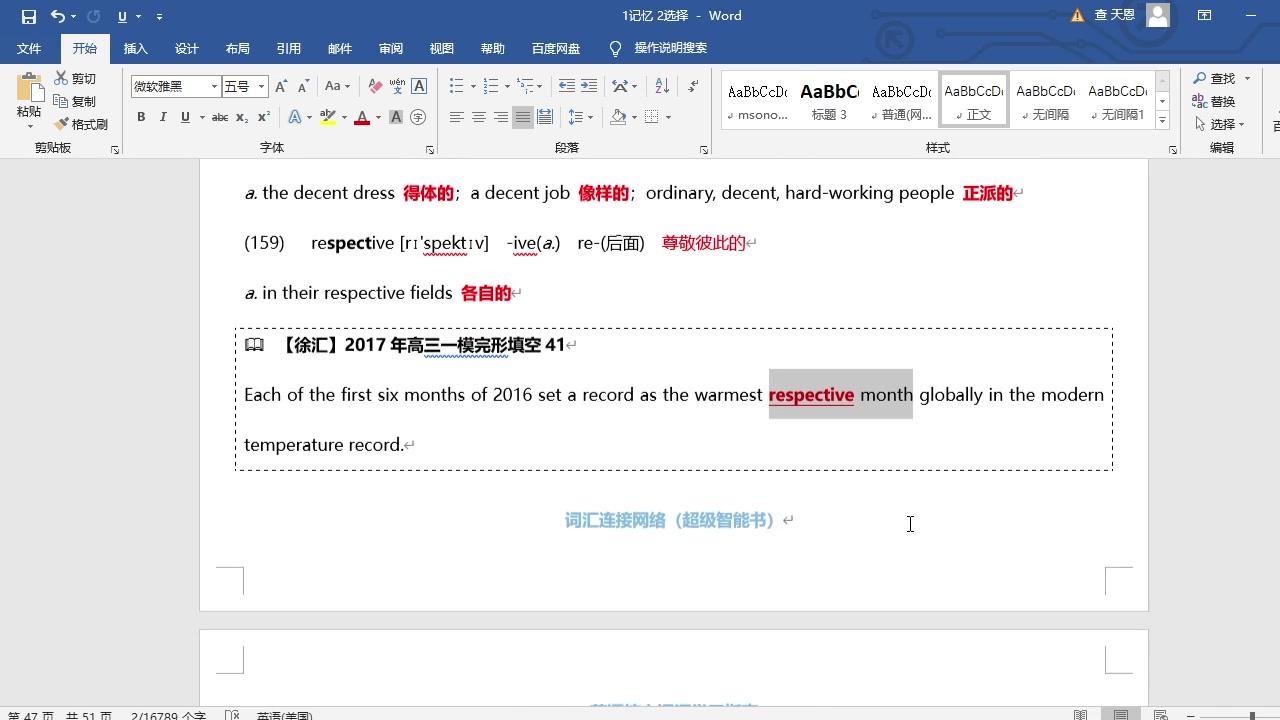
Task: Open the borders dropdown arrow
Action: [668, 118]
